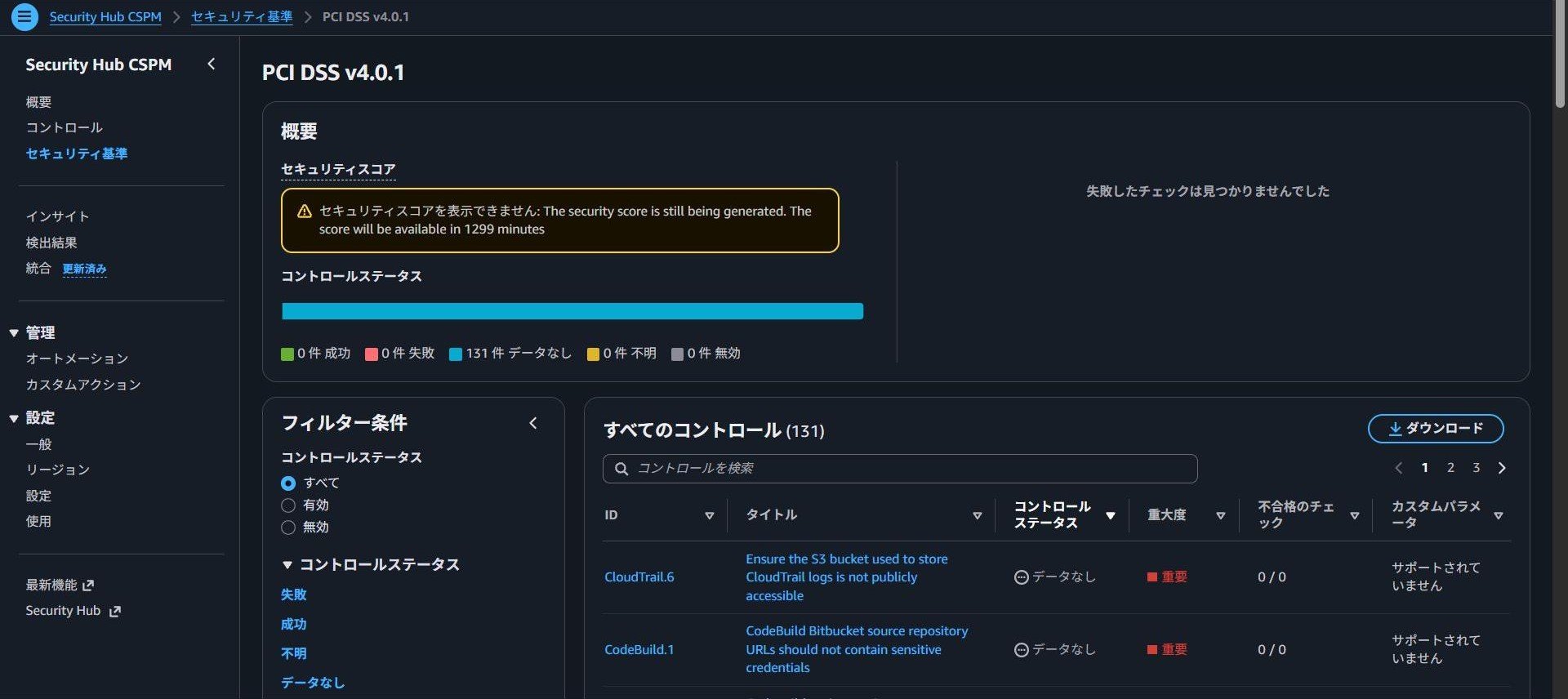The width and height of the screenshot is (1568, 699).
Task: Click セキュリティ基準 breadcrumb link
Action: [242, 16]
